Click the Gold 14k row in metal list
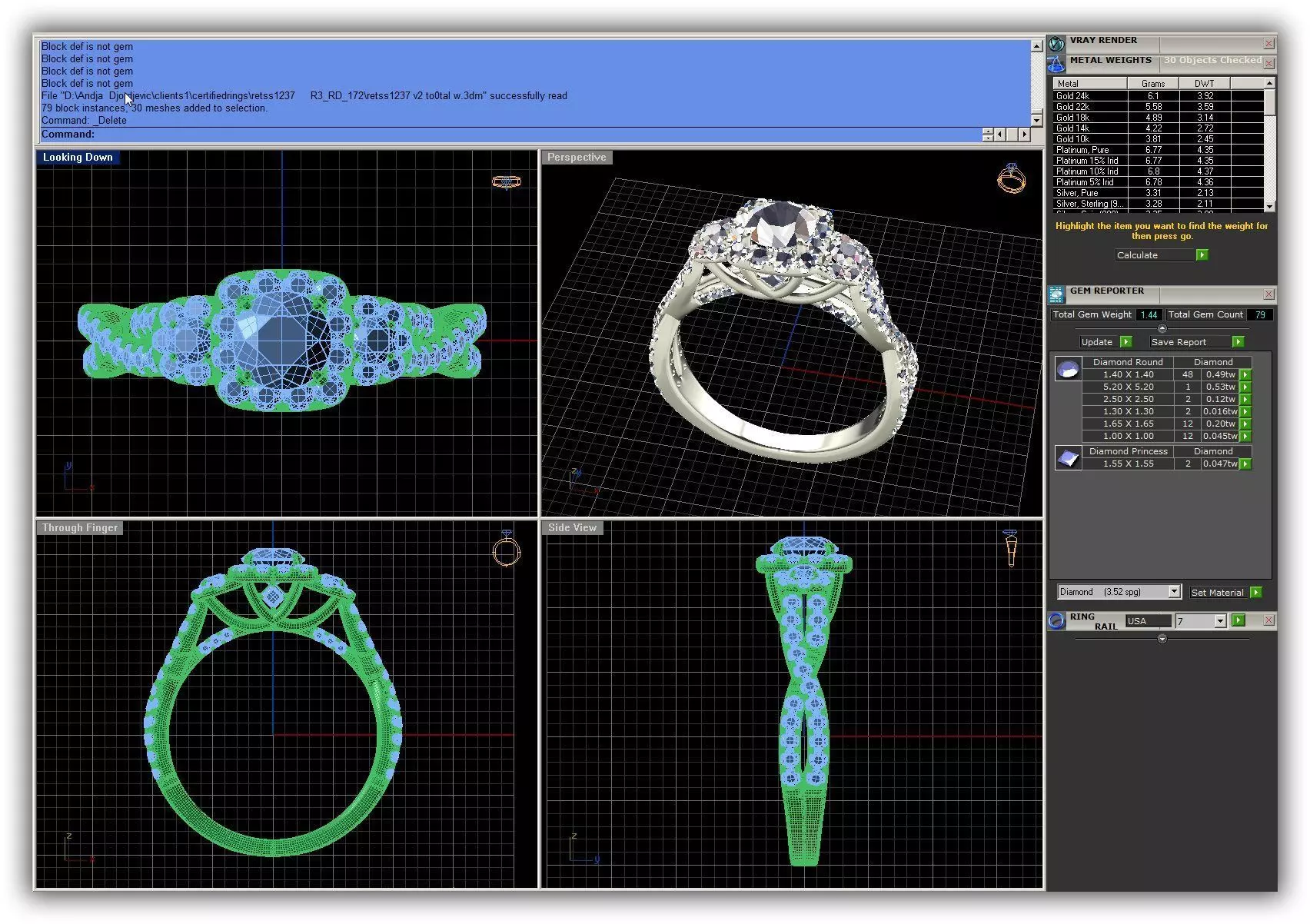Viewport: 1310px width, 924px height. coord(1158,128)
